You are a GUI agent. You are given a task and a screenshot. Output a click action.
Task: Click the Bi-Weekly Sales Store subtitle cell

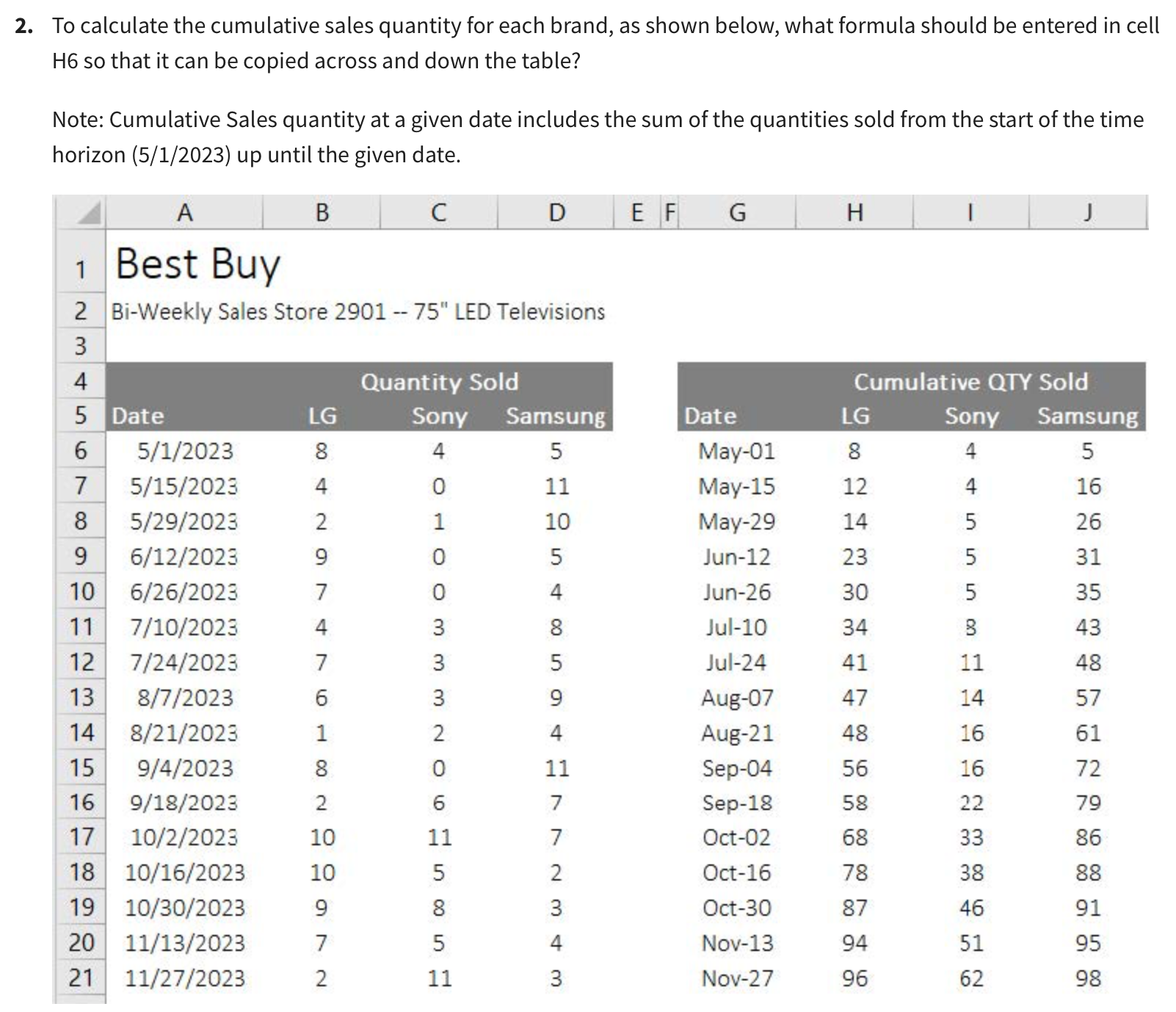pos(358,311)
